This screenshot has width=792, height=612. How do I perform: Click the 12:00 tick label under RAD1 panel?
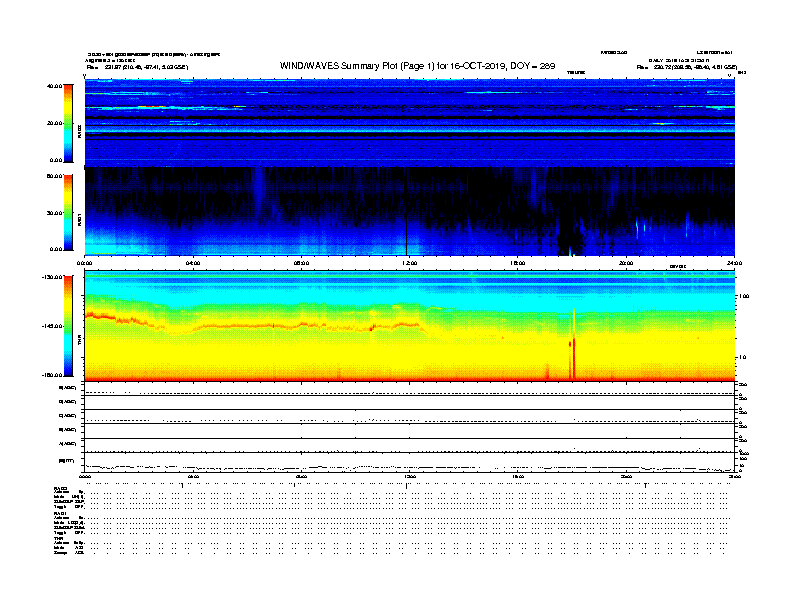410,263
